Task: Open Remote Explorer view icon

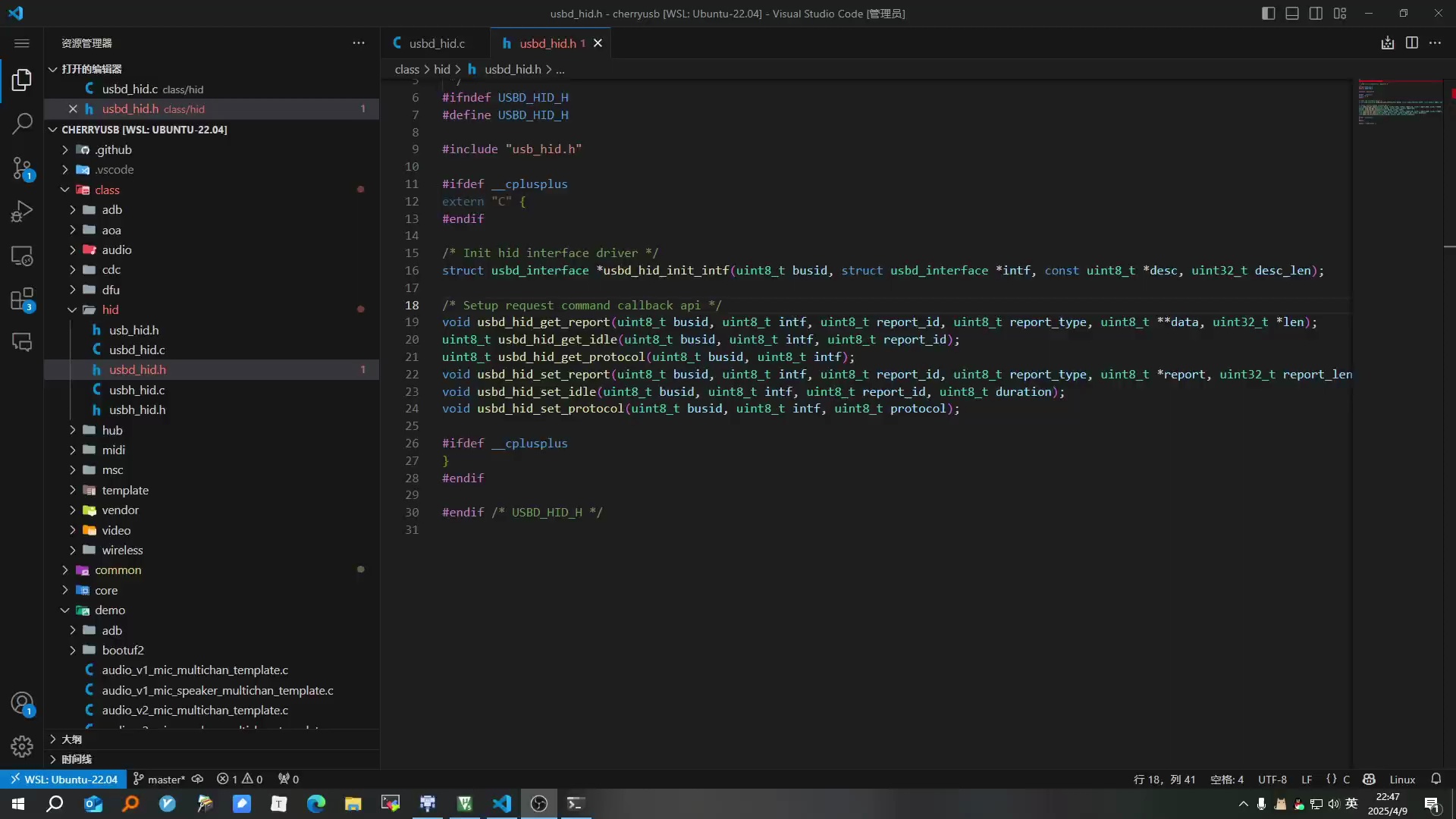Action: point(22,256)
